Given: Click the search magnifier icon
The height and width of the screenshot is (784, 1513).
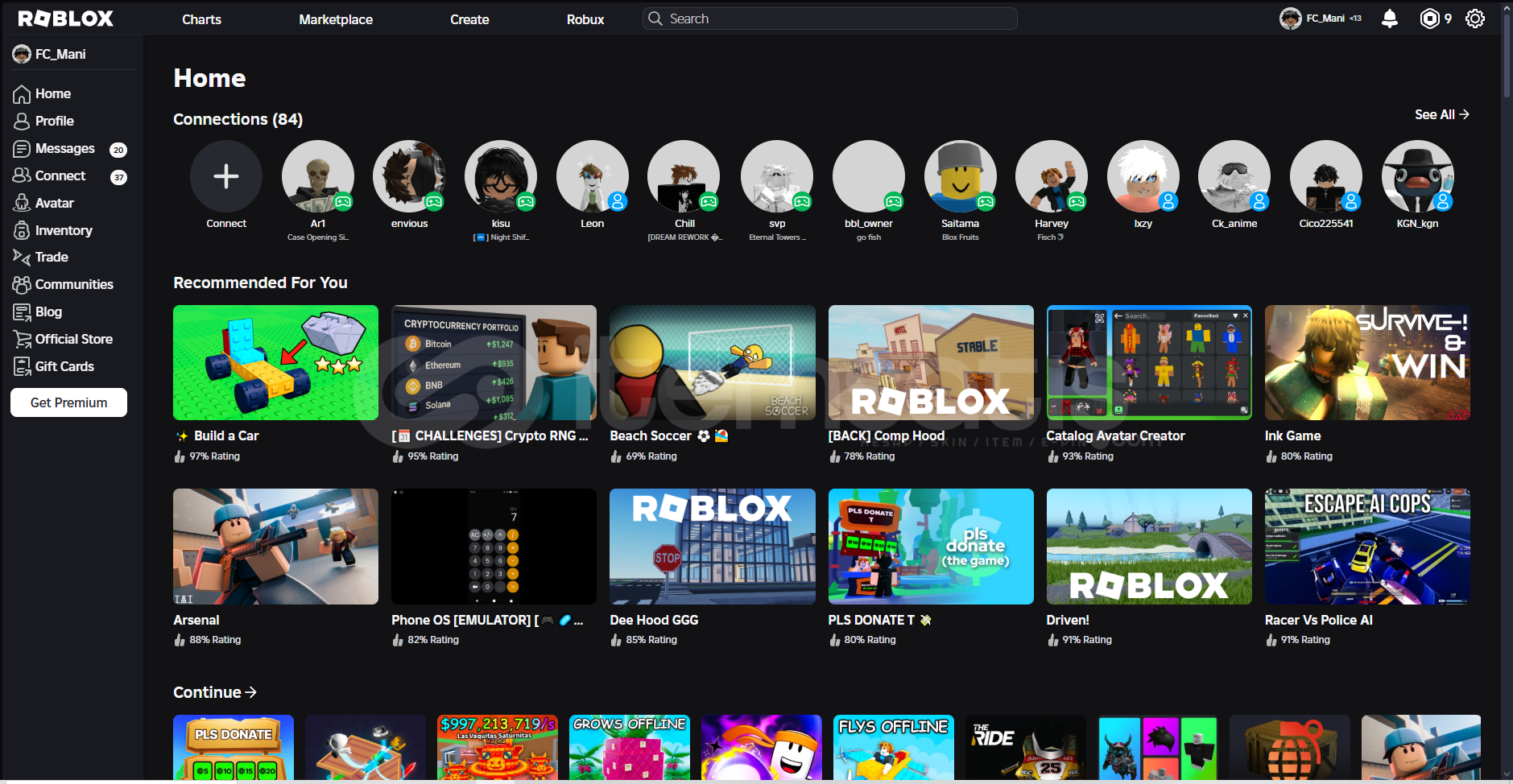Looking at the screenshot, I should (655, 19).
